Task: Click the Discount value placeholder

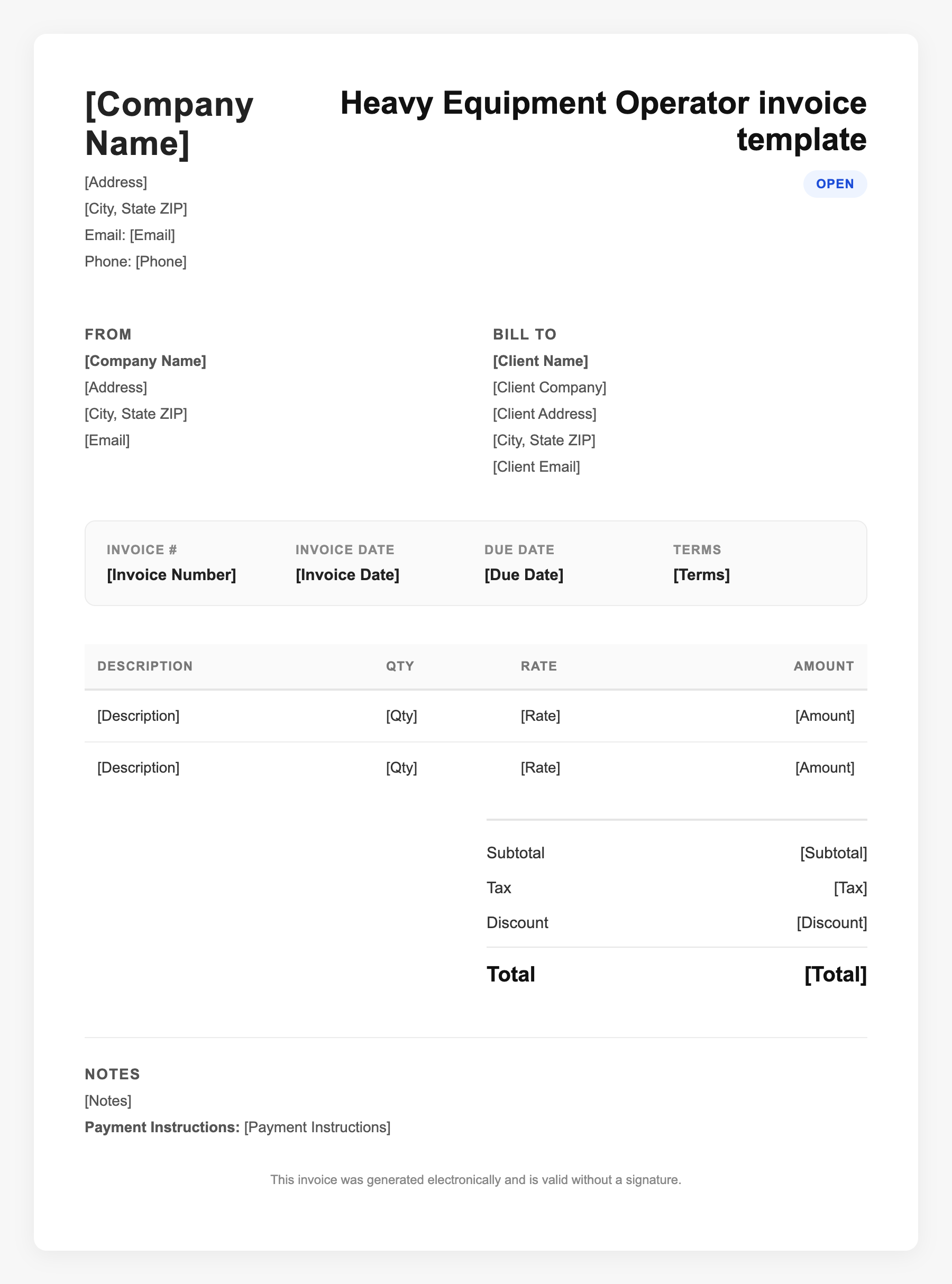Action: tap(831, 923)
